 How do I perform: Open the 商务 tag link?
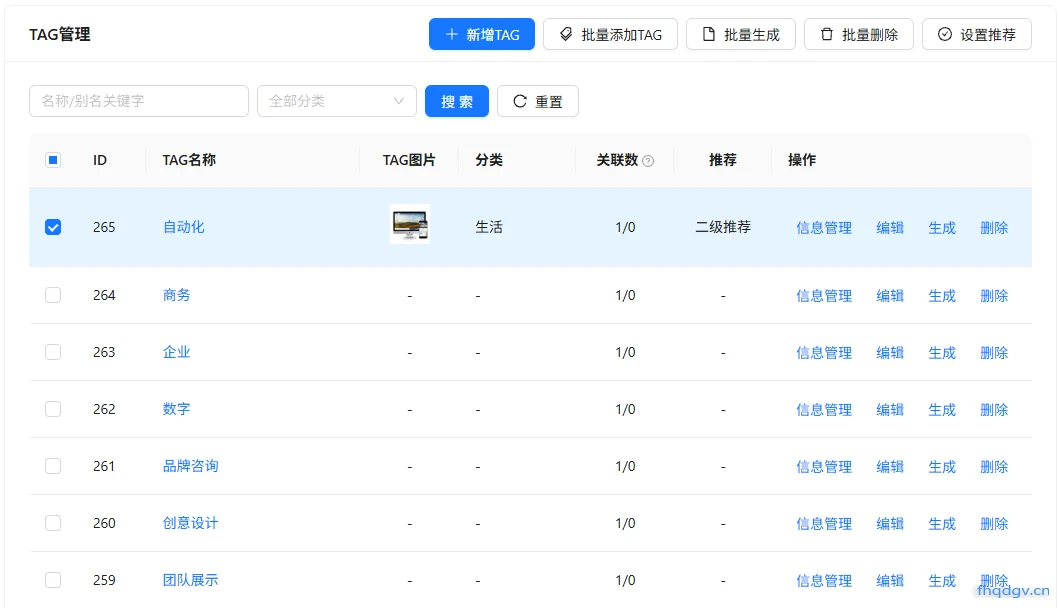(177, 295)
